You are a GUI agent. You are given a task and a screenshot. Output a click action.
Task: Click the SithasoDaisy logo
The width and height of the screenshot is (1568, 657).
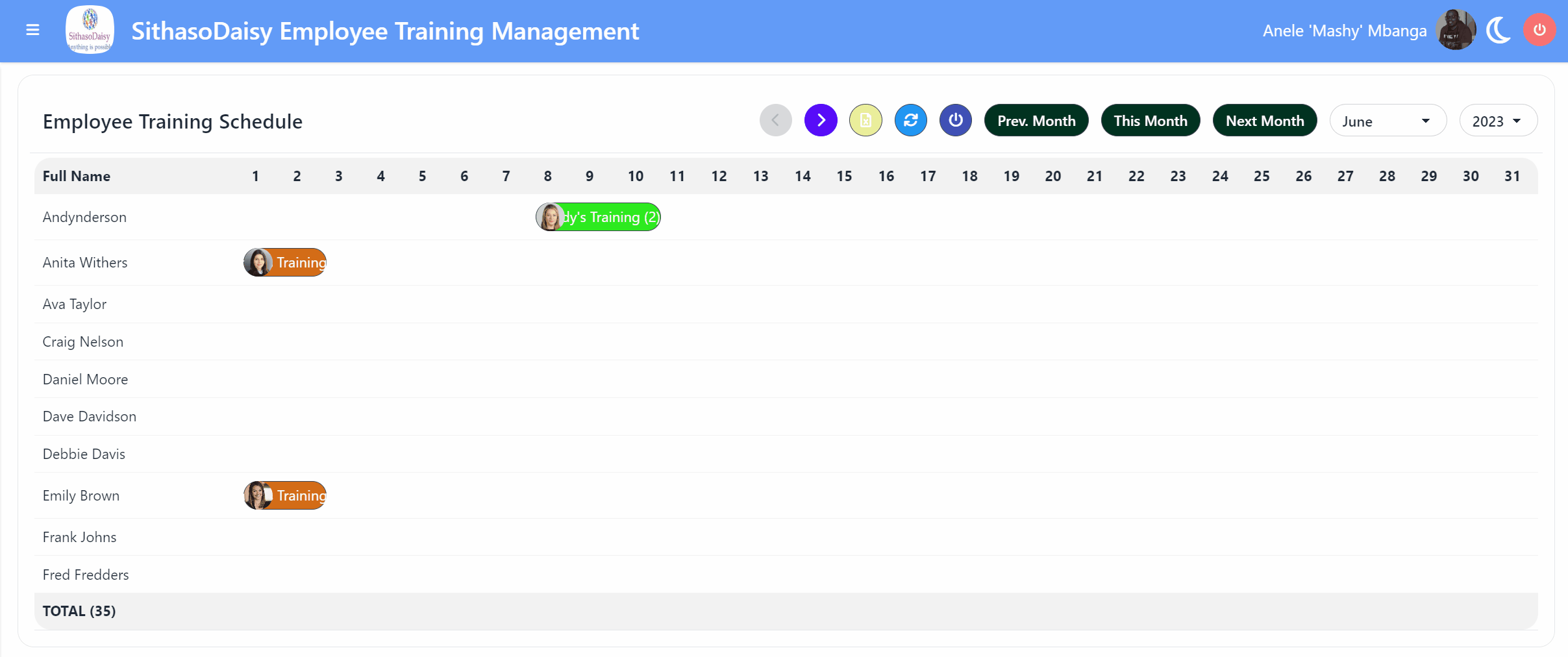click(90, 29)
